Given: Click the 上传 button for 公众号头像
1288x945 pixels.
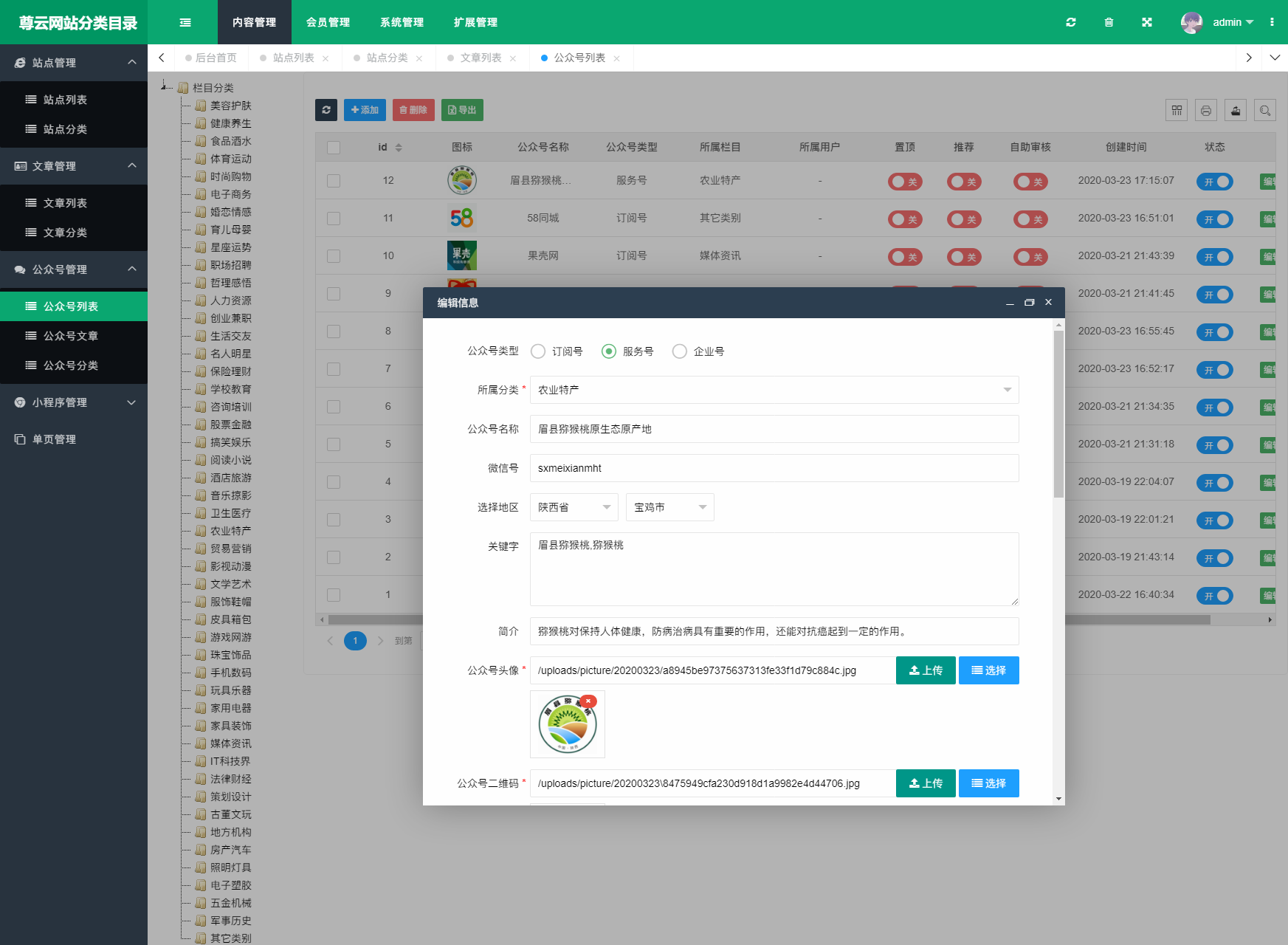Looking at the screenshot, I should click(926, 670).
